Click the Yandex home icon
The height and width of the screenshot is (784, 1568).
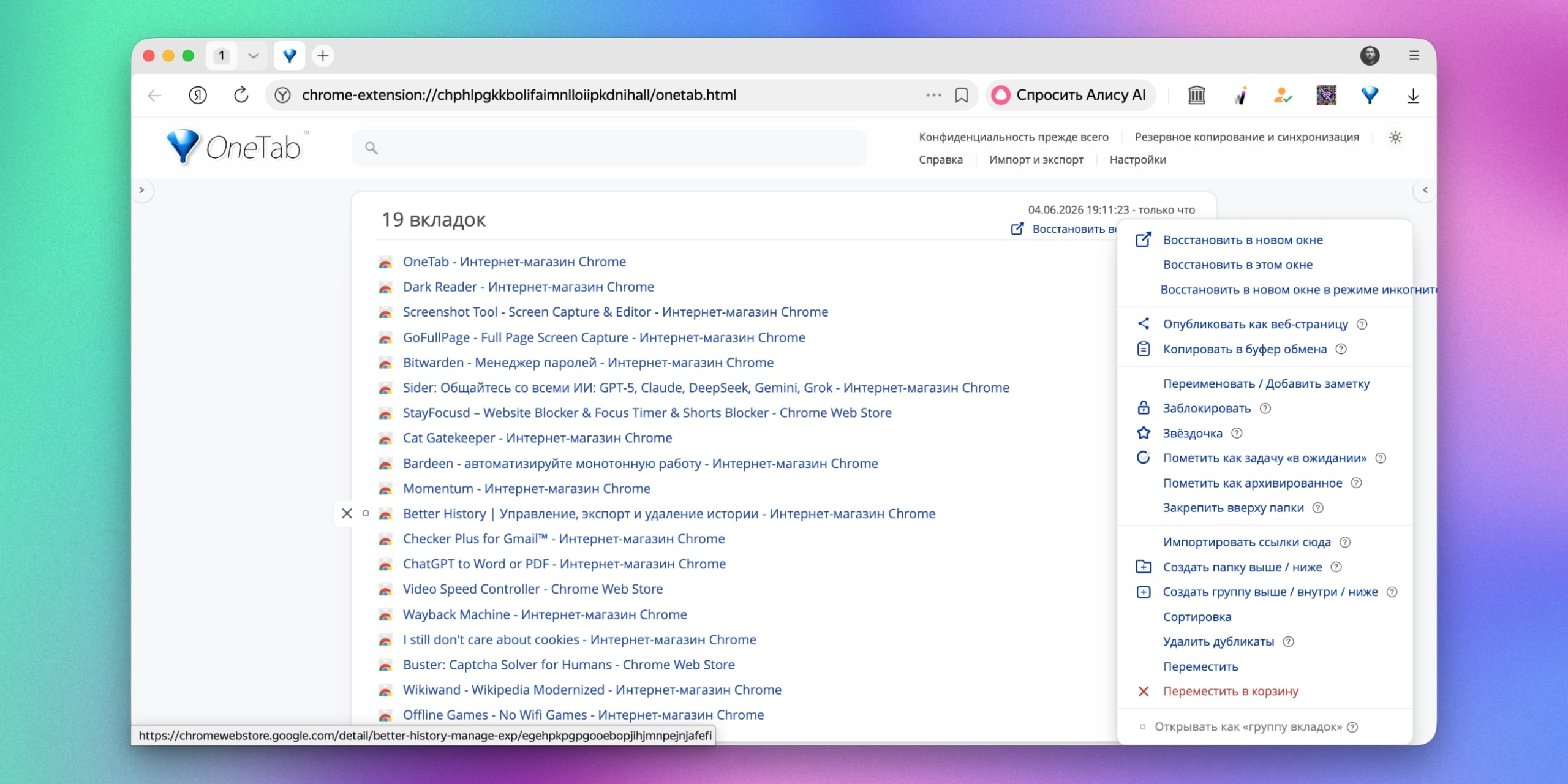(197, 95)
